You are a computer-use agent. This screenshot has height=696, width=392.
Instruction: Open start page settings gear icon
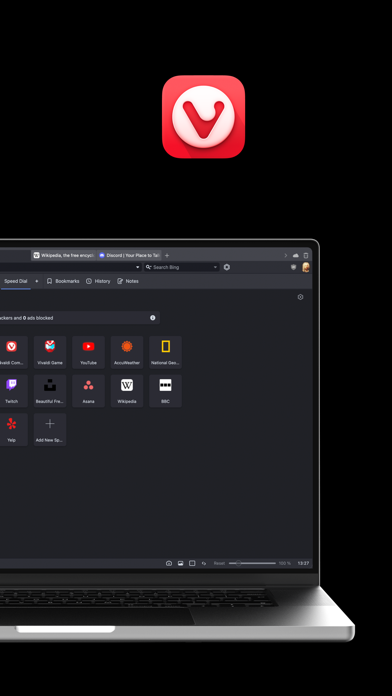click(x=300, y=297)
